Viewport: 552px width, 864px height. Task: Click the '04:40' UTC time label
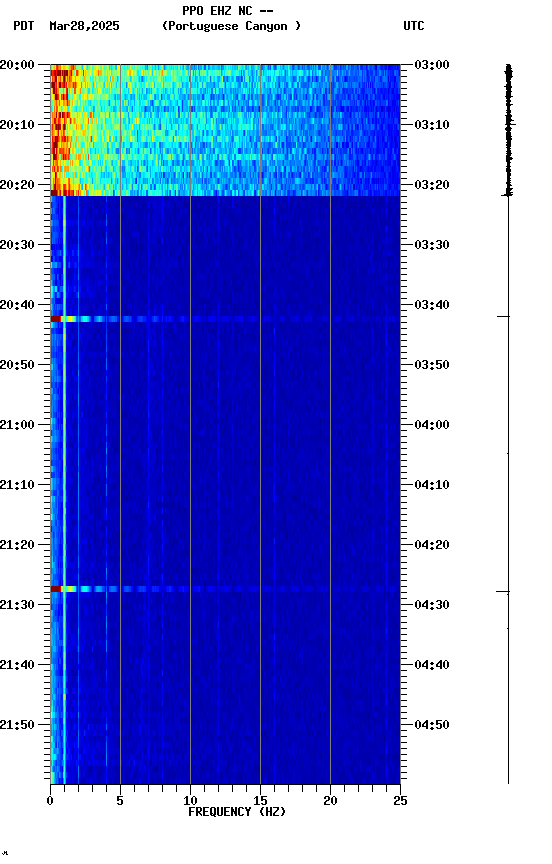tap(432, 666)
